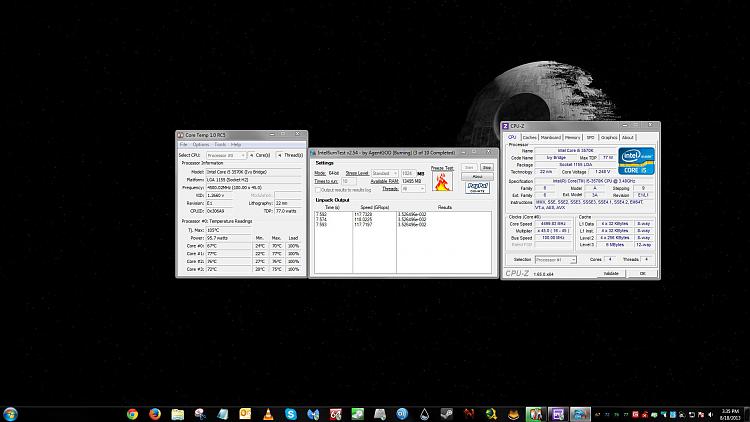Select the CPU tab in CPU-Z
The image size is (750, 422).
512,137
